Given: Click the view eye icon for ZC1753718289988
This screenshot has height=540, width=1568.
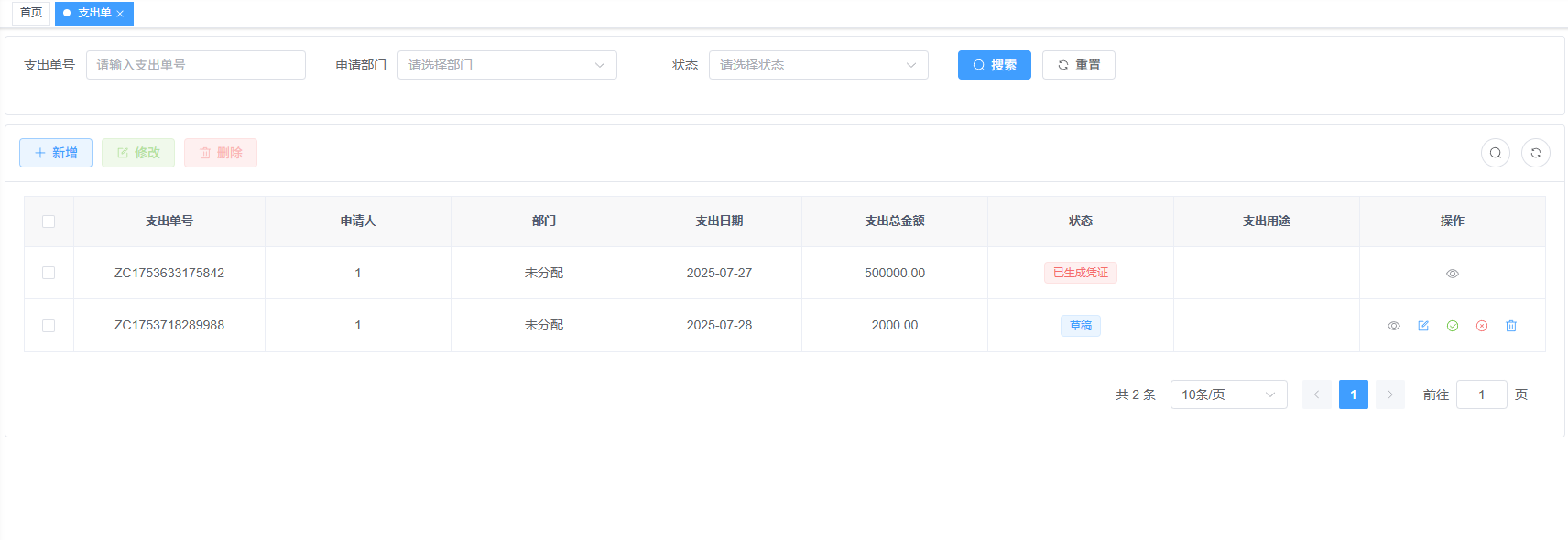Looking at the screenshot, I should pos(1393,326).
